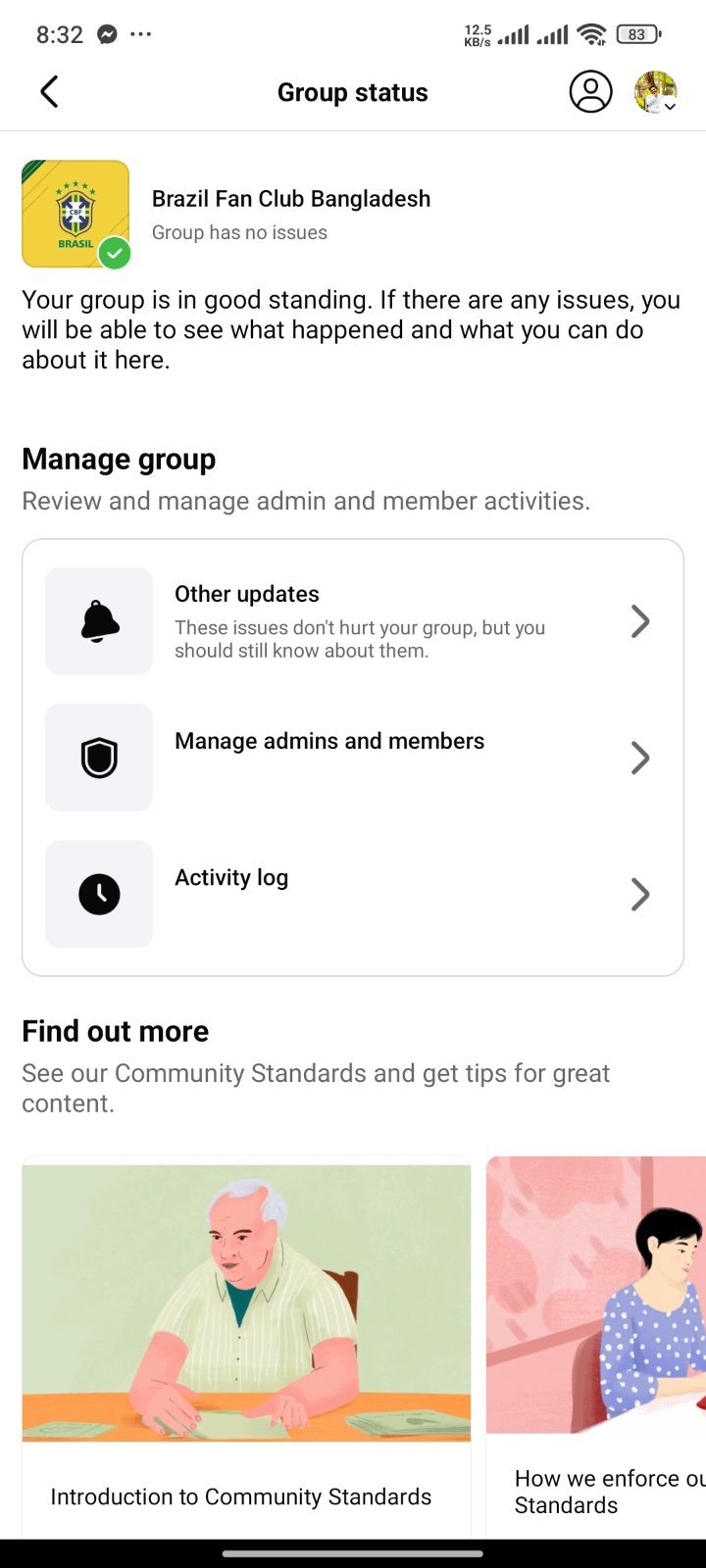Image resolution: width=706 pixels, height=1568 pixels.
Task: Tap the Brazil Fan Club Bangladesh group name
Action: coord(291,199)
